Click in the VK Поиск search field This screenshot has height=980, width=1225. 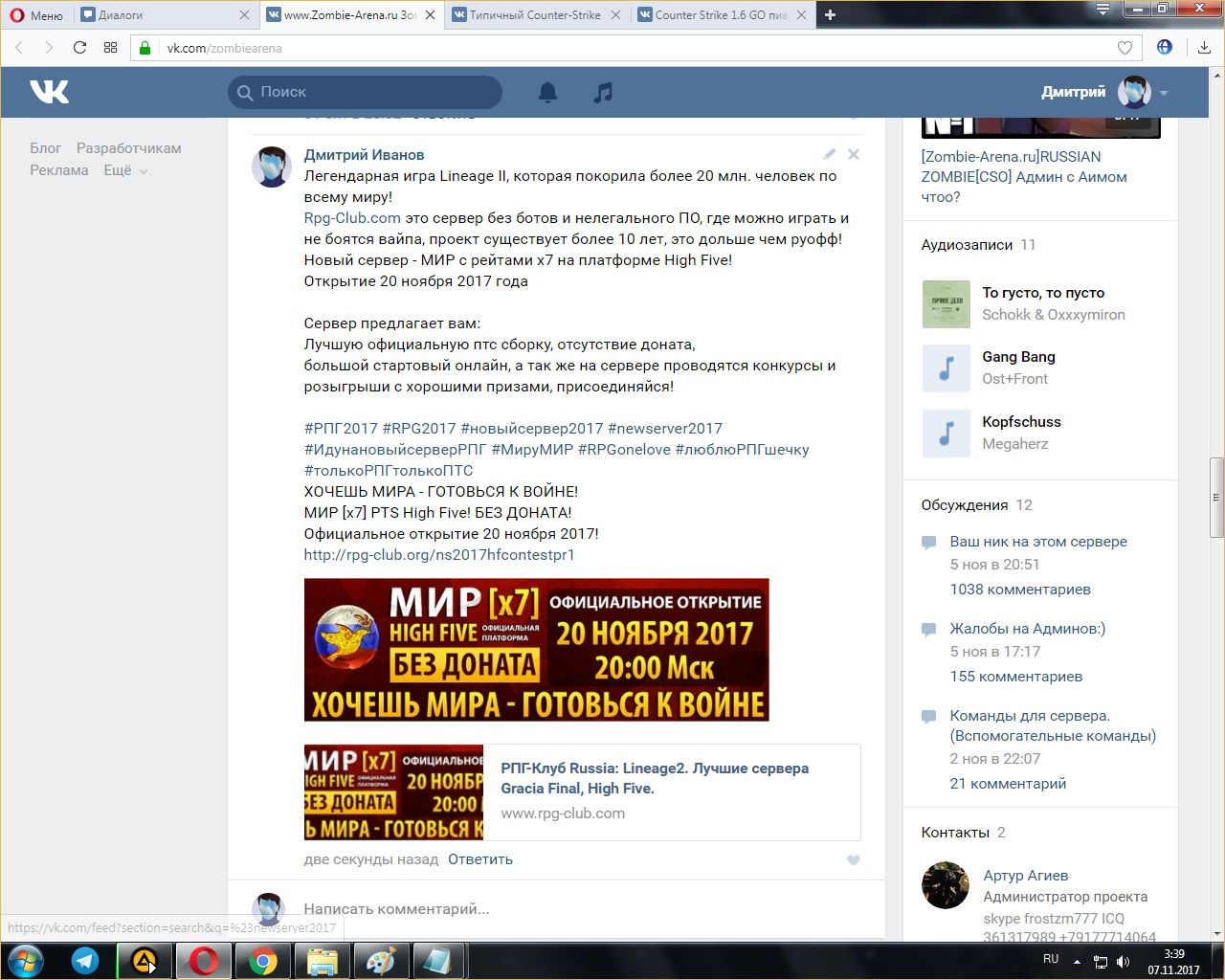(x=365, y=92)
